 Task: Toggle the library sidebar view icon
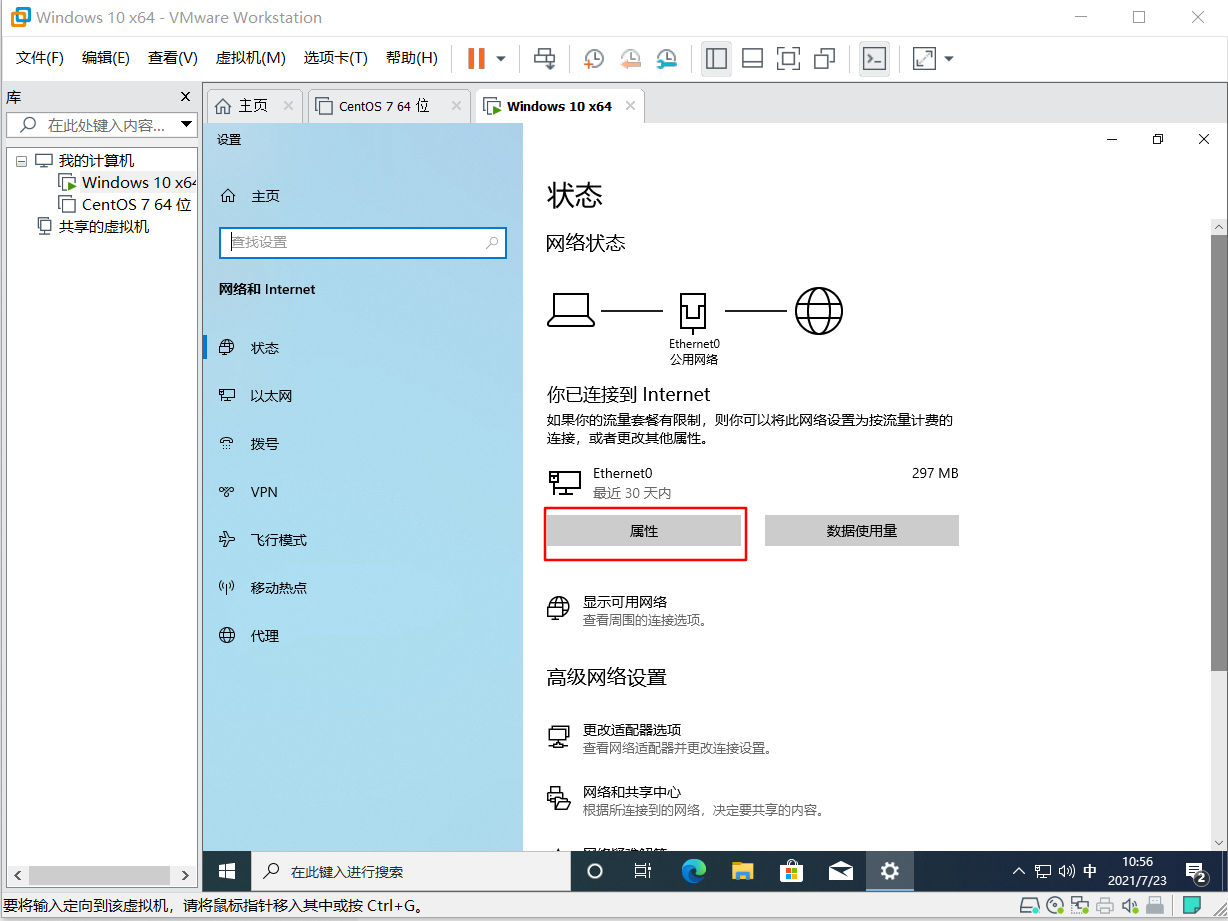716,58
